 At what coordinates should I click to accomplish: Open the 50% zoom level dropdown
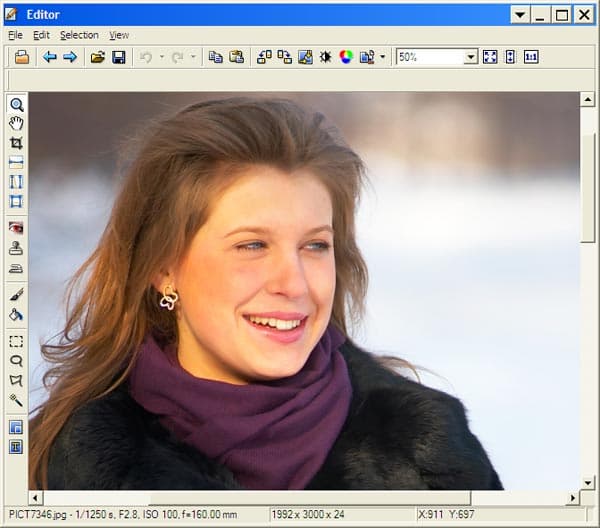coord(471,57)
